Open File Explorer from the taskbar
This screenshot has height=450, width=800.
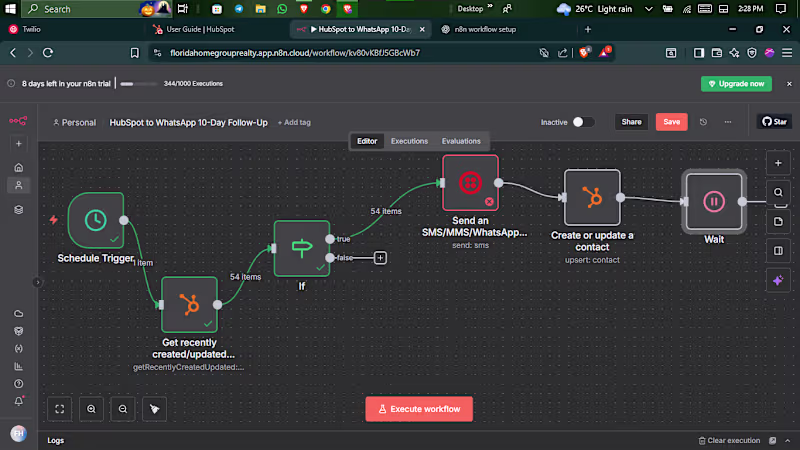(260, 9)
